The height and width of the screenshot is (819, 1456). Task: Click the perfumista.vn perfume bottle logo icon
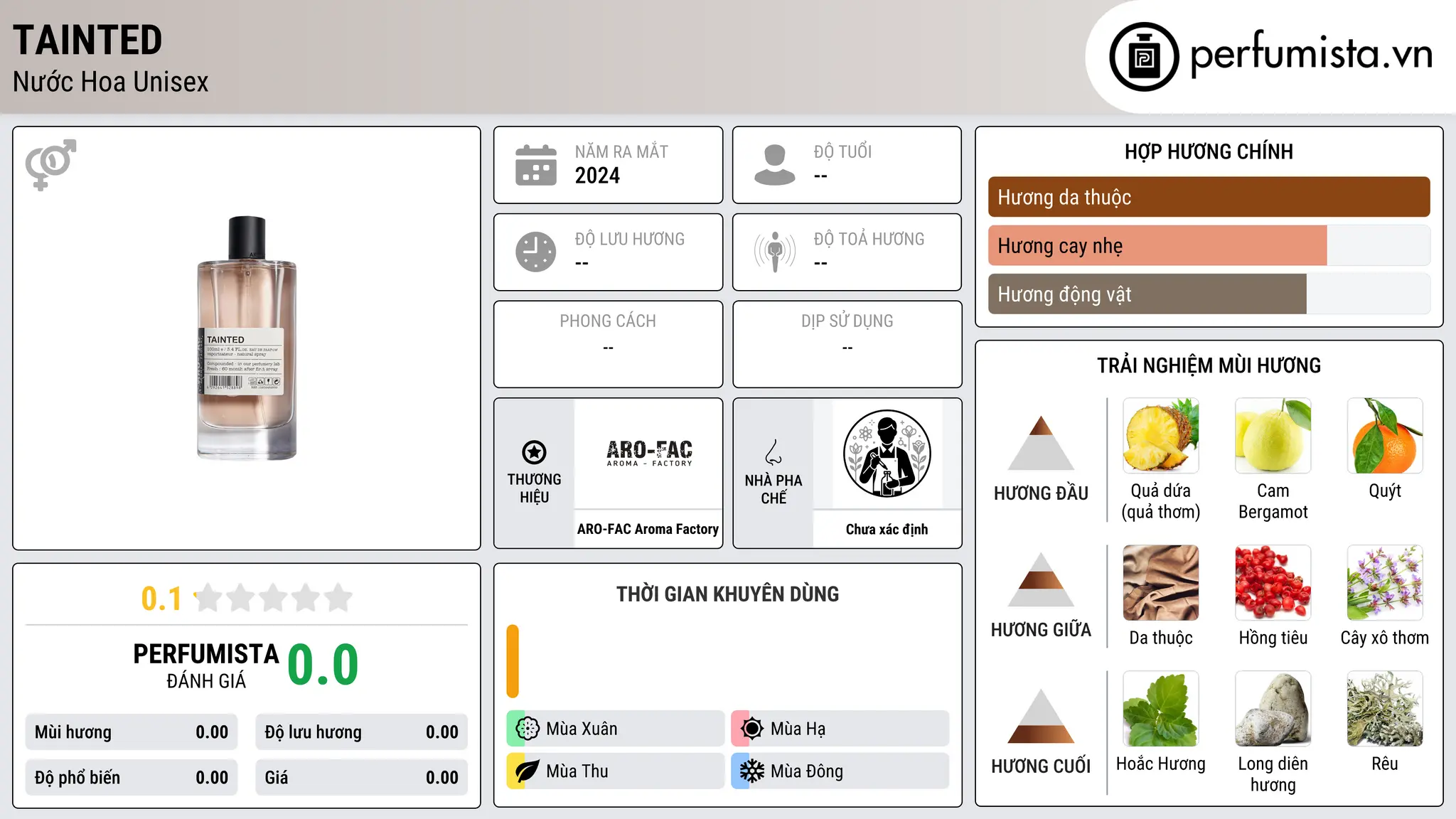1144,57
